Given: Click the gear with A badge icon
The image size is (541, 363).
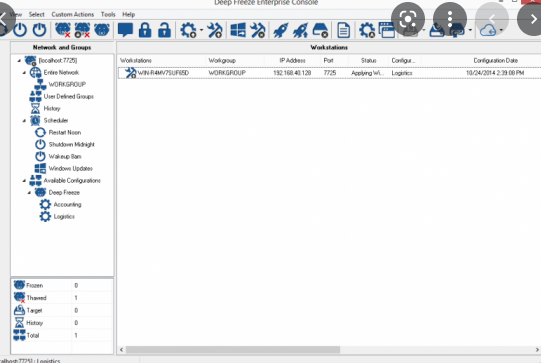Looking at the screenshot, I should click(367, 30).
